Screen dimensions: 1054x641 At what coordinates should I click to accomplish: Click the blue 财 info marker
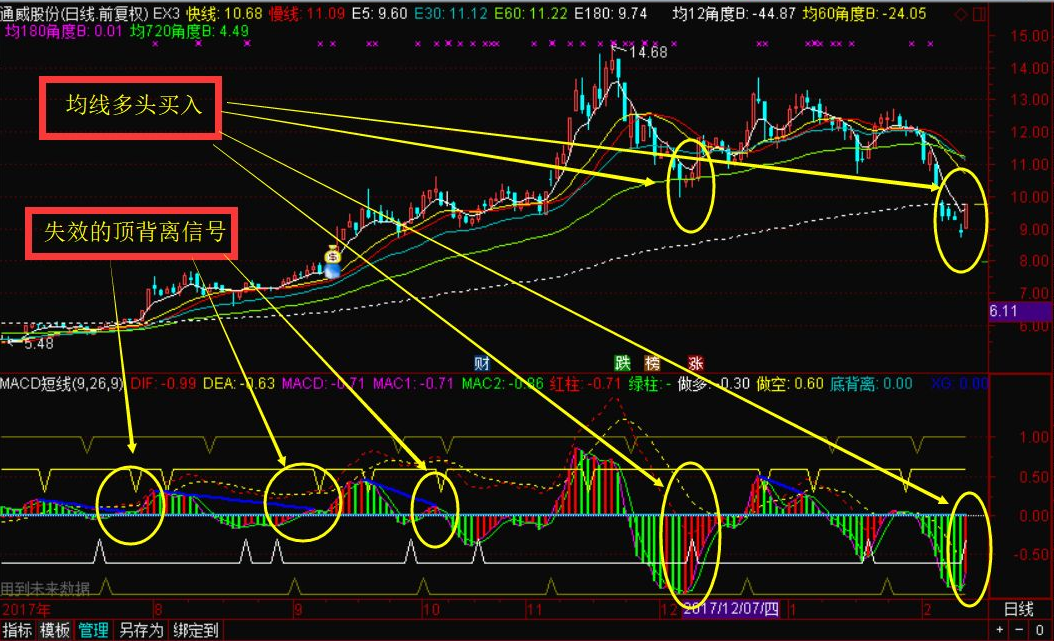pyautogui.click(x=481, y=364)
